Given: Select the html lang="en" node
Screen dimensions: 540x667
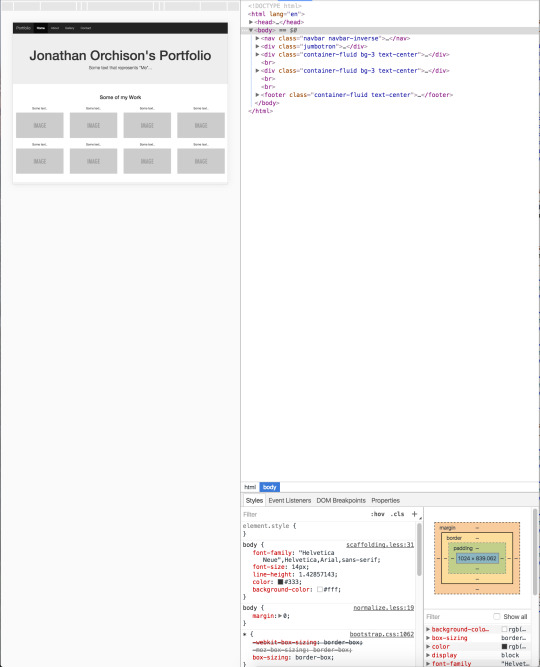Looking at the screenshot, I should click(x=277, y=14).
